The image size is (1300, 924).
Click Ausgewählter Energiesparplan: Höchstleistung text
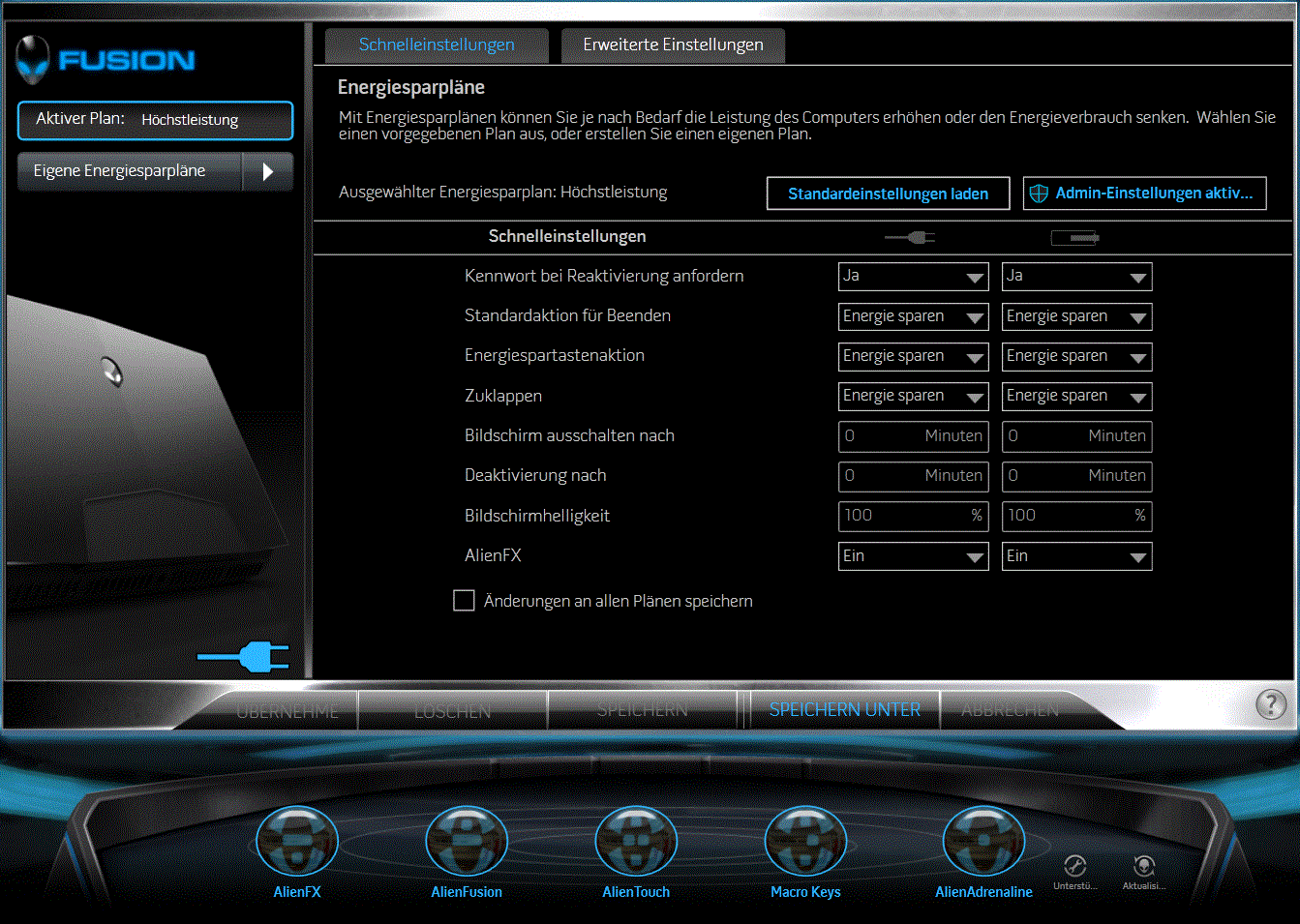(503, 193)
